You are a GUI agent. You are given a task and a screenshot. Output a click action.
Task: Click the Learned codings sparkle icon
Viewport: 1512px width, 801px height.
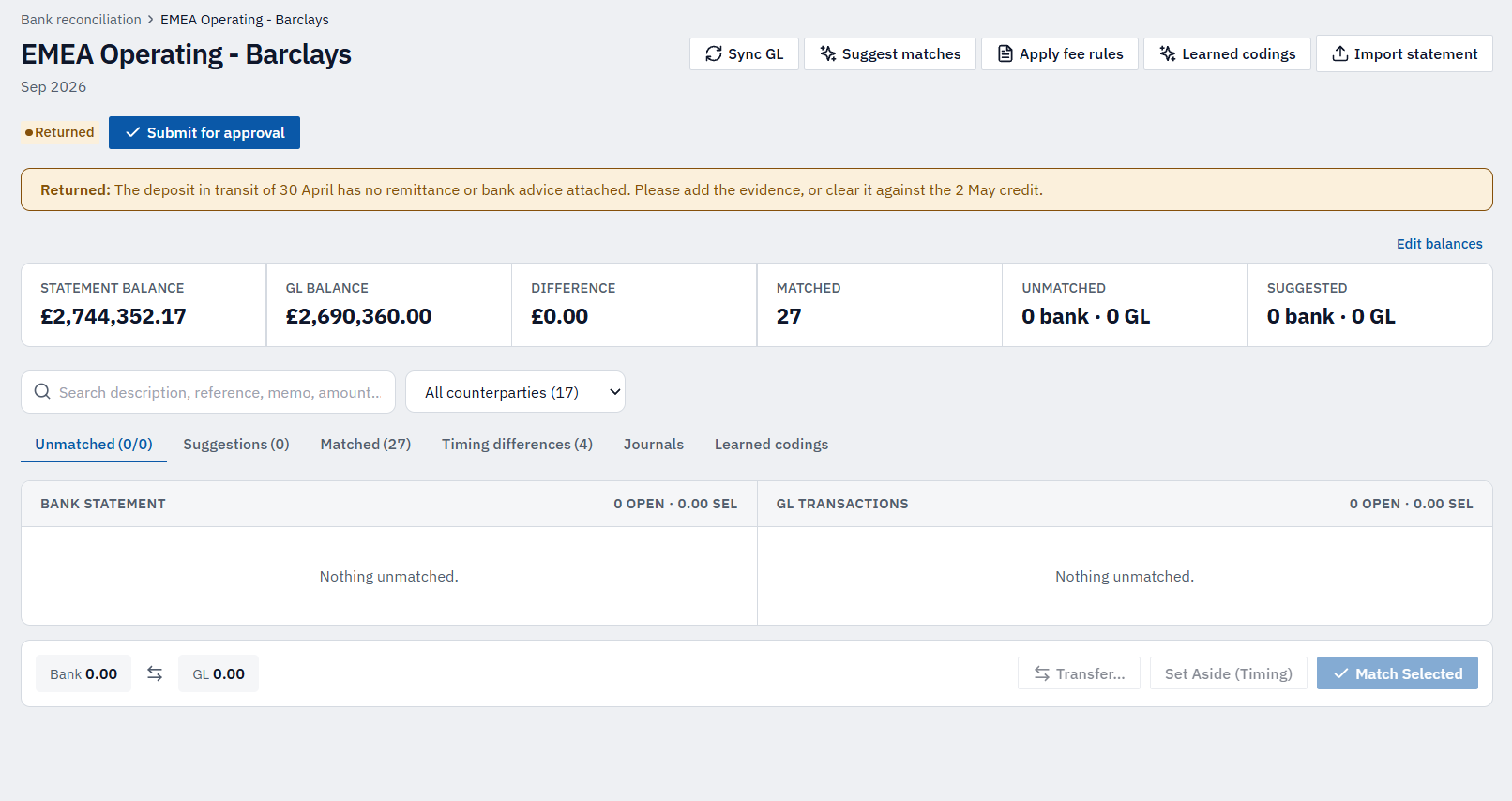[x=1168, y=53]
